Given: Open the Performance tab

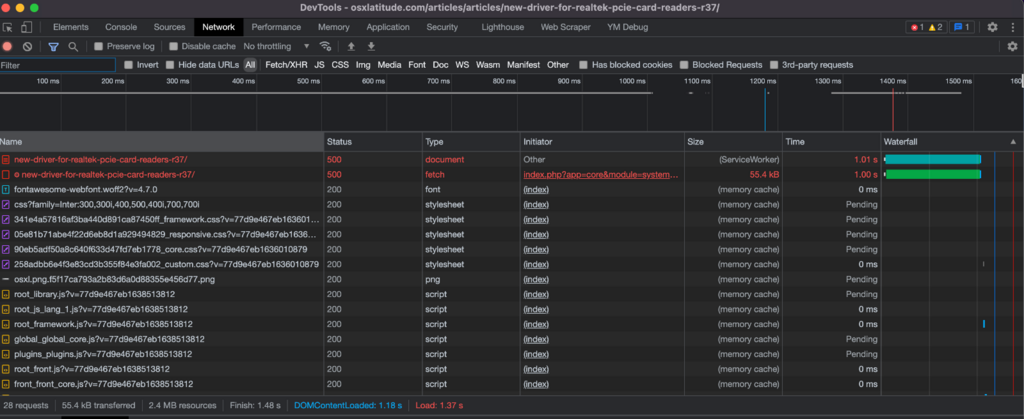Looking at the screenshot, I should pos(276,27).
